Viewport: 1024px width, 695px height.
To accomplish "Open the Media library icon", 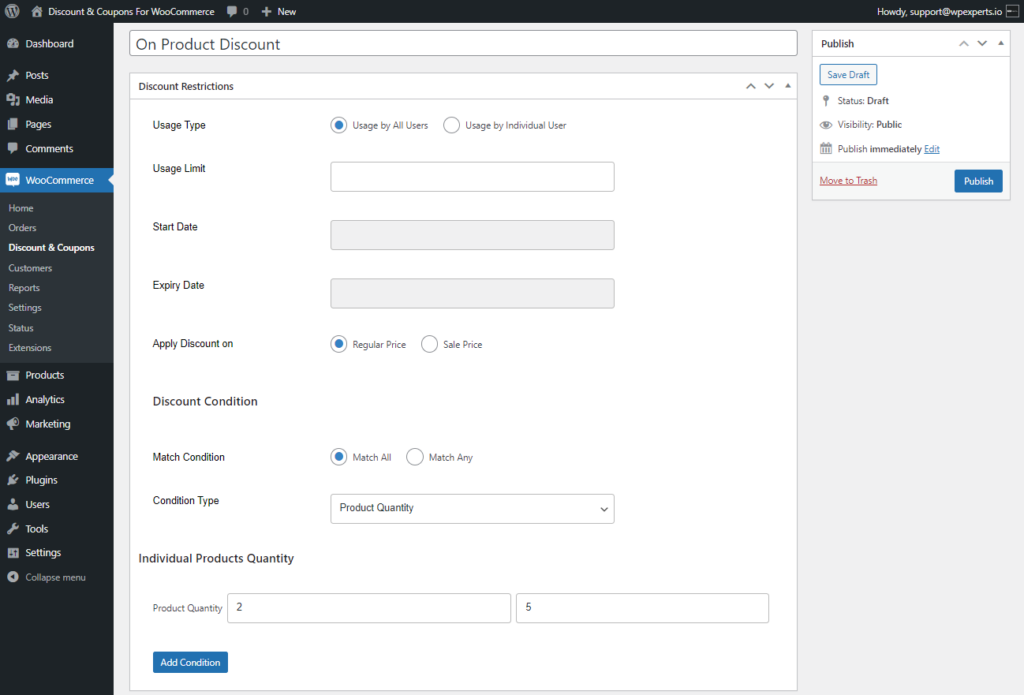I will [12, 99].
